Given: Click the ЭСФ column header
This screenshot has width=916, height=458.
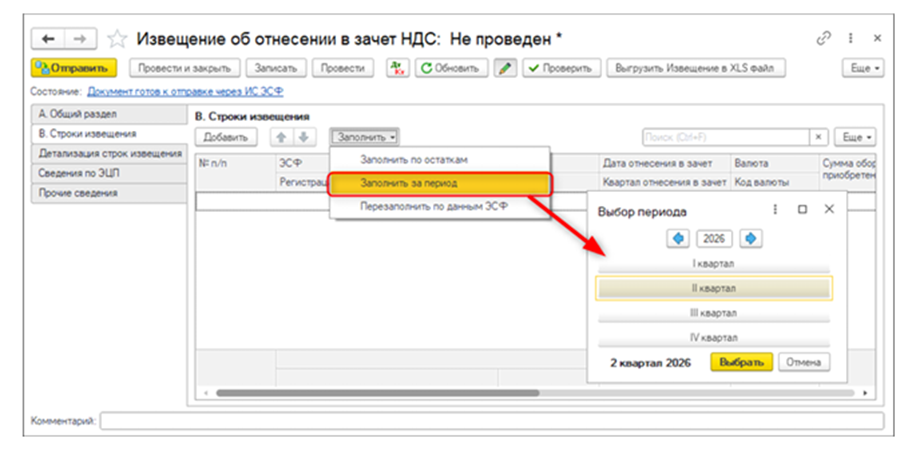Looking at the screenshot, I should (x=303, y=164).
